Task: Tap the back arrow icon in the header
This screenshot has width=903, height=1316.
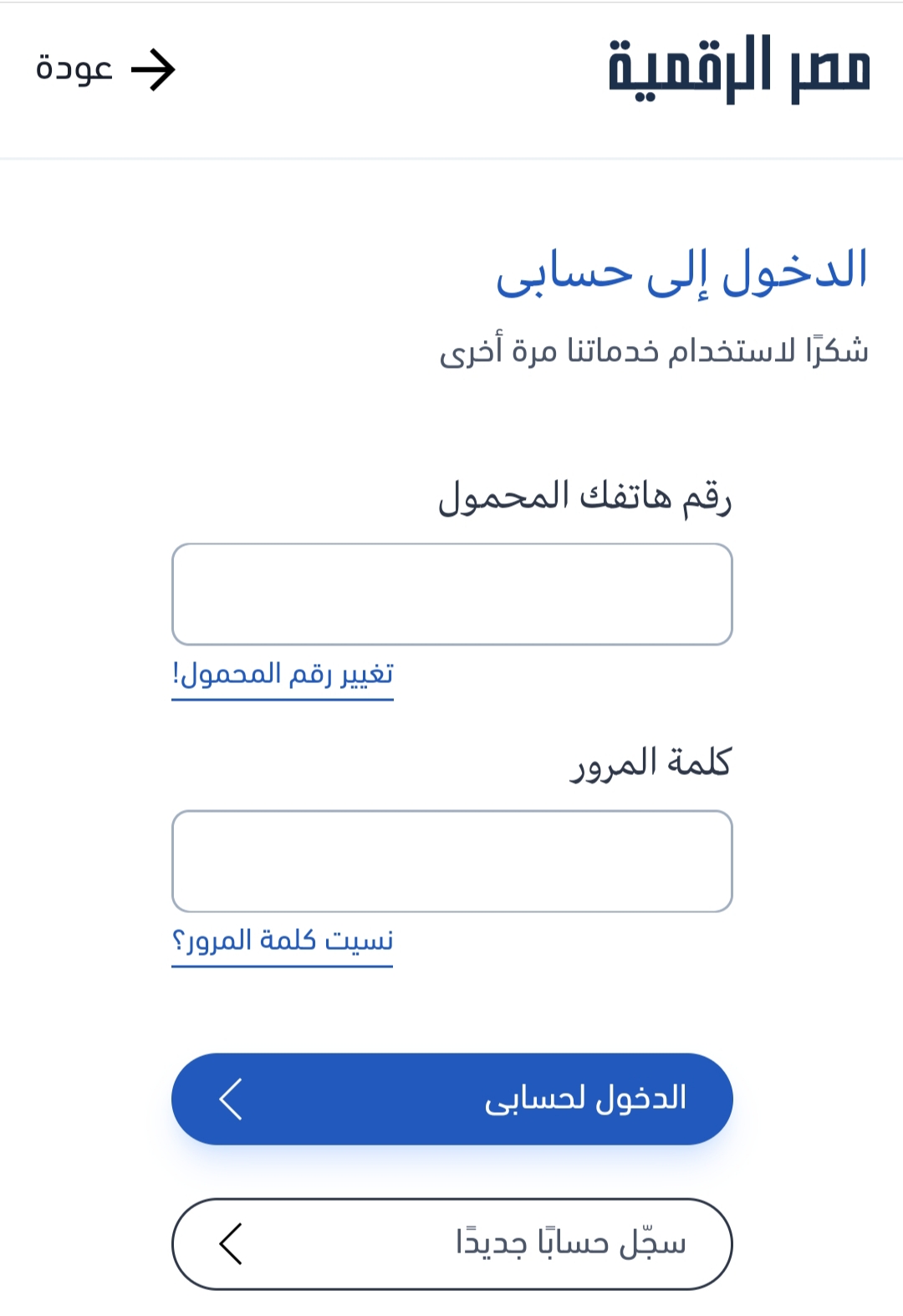Action: [153, 69]
